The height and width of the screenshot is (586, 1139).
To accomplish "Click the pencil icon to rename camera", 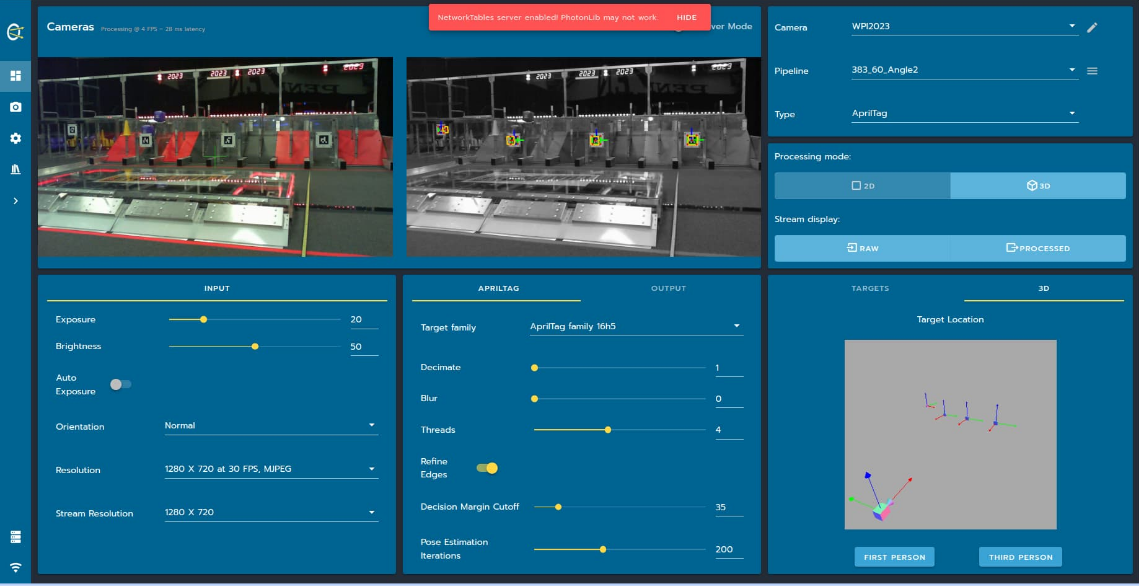I will coord(1092,28).
